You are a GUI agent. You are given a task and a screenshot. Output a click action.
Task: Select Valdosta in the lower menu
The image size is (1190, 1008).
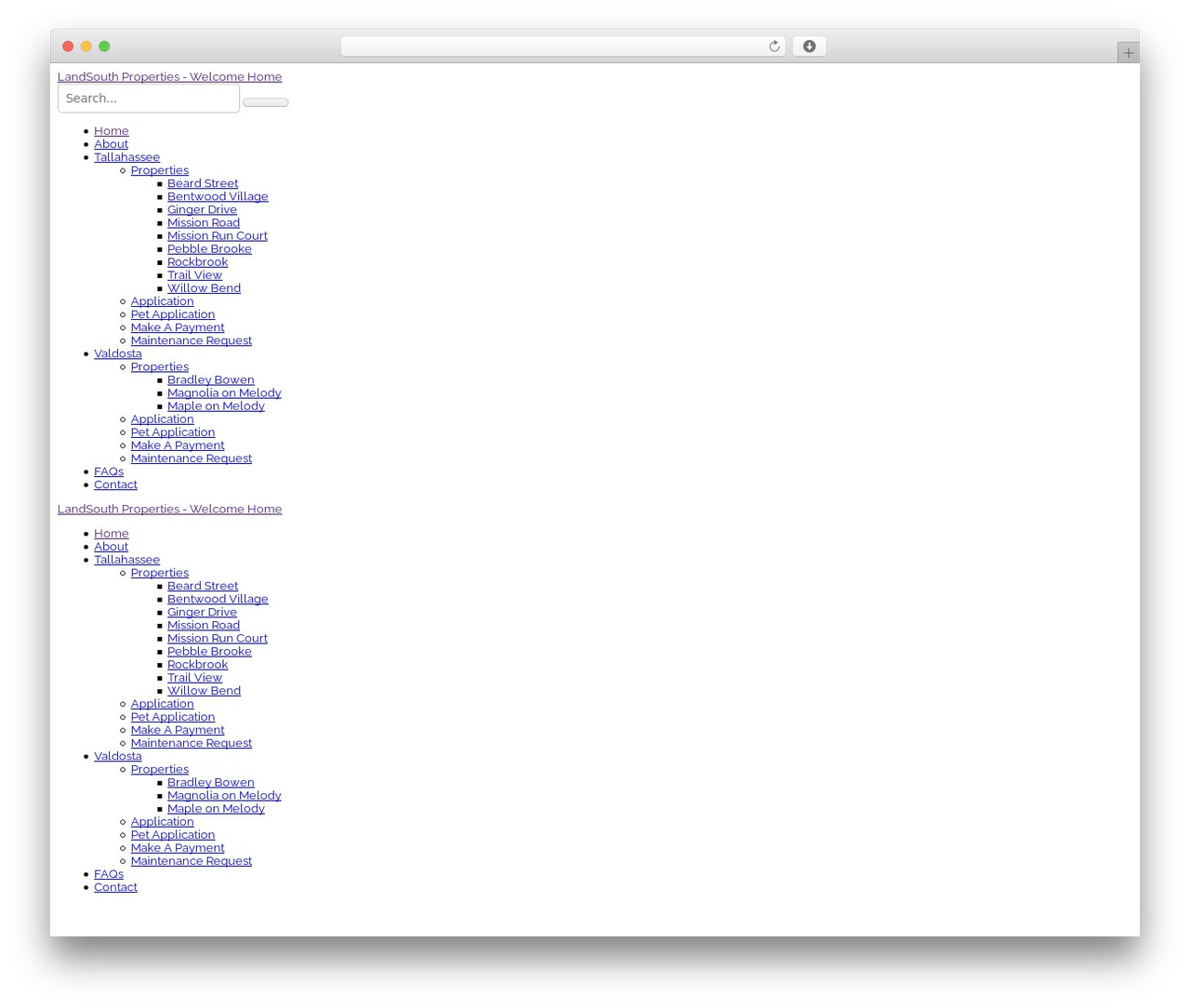[117, 756]
